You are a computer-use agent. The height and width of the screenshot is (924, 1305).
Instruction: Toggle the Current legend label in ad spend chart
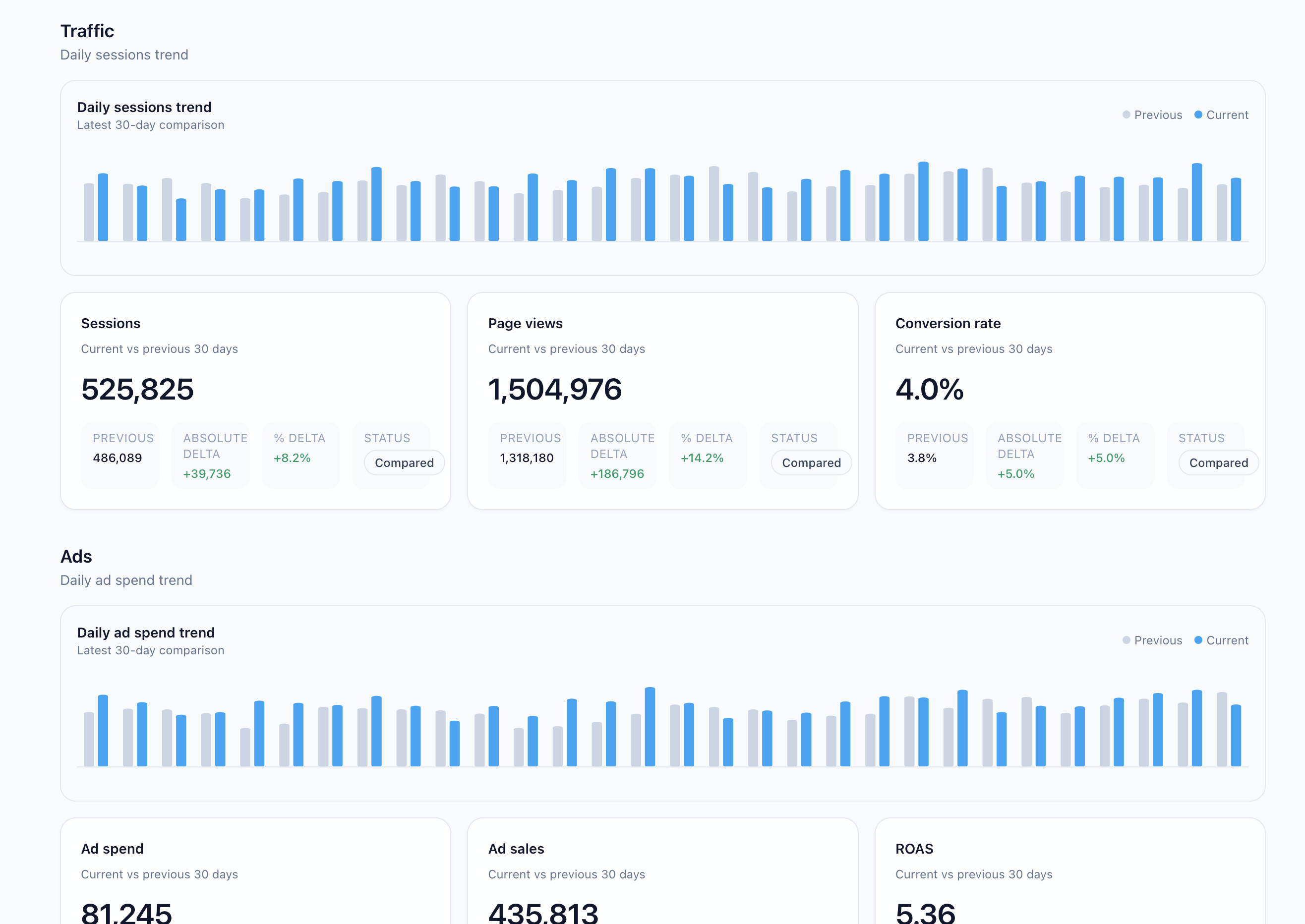(x=1227, y=640)
